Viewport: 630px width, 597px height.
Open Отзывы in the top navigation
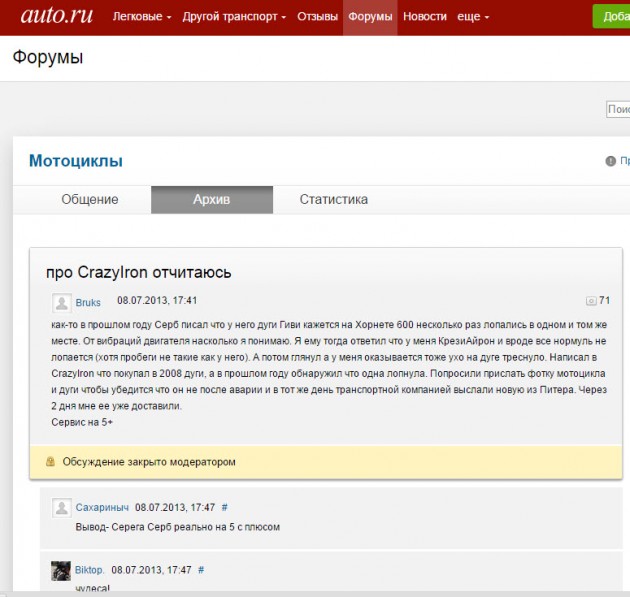coord(317,17)
